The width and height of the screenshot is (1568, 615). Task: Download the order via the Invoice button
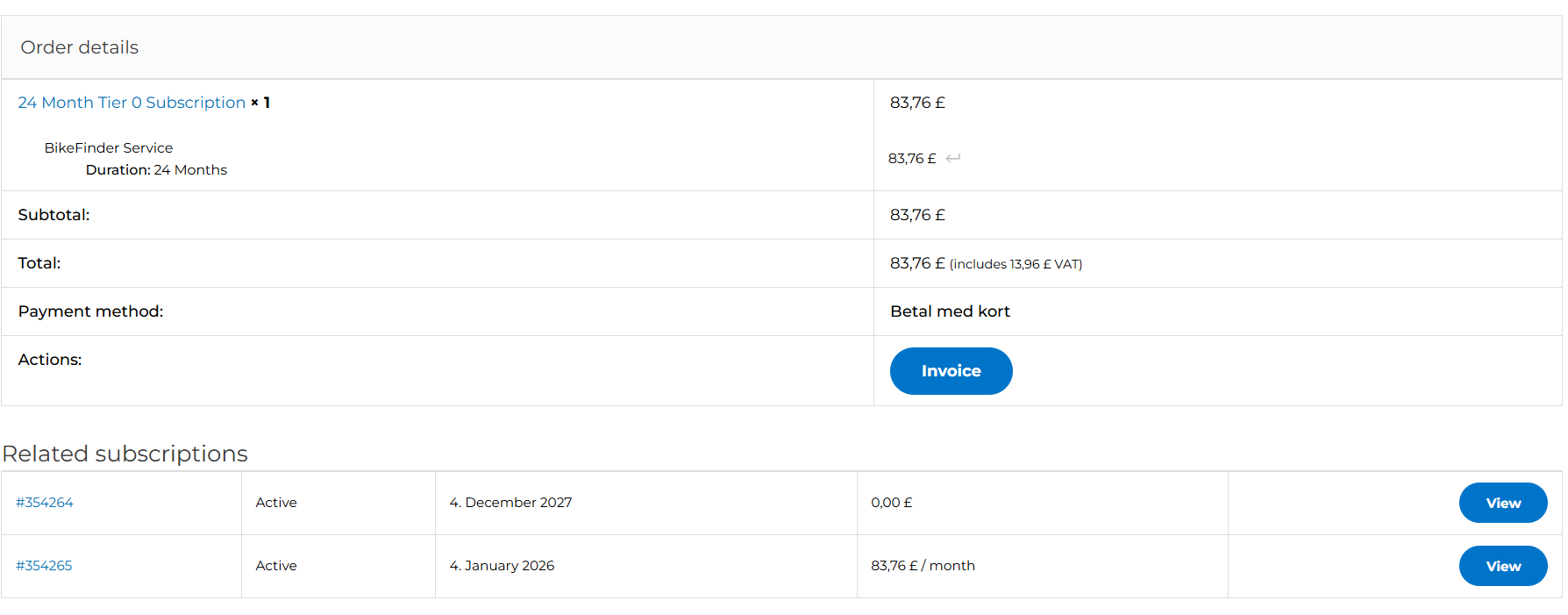[x=951, y=371]
